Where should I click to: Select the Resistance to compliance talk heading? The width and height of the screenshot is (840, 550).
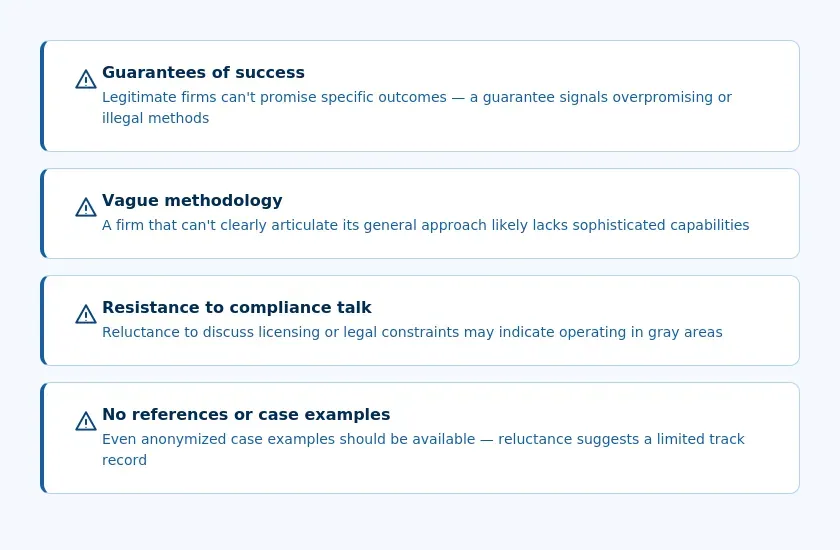pyautogui.click(x=236, y=307)
